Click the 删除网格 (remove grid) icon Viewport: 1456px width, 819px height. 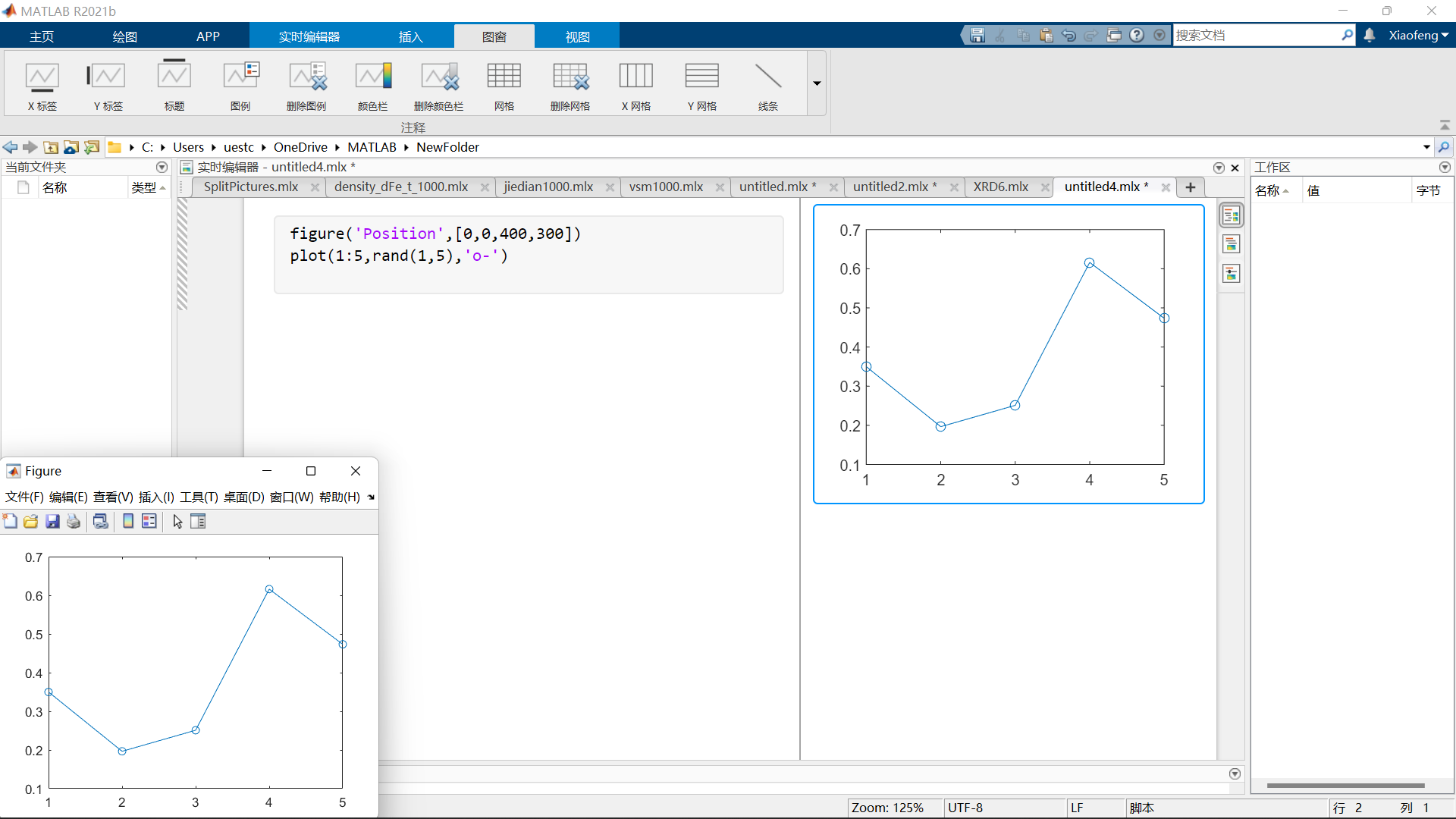click(570, 85)
